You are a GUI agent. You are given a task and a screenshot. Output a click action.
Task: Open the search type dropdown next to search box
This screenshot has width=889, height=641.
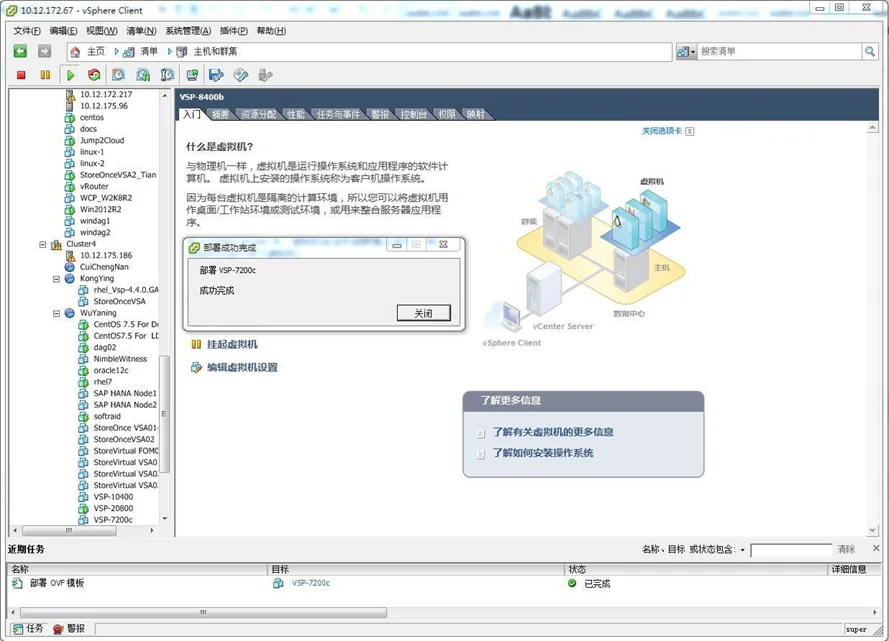click(686, 52)
